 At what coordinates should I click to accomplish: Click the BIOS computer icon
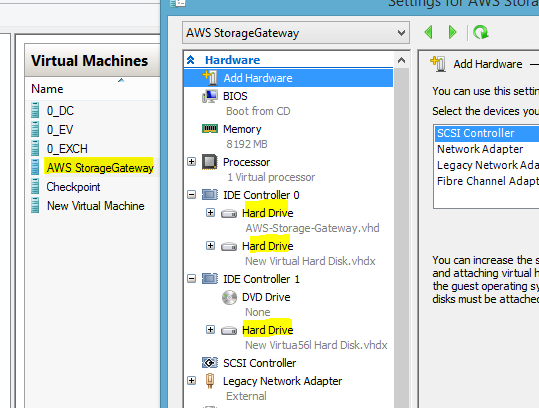pyautogui.click(x=210, y=96)
